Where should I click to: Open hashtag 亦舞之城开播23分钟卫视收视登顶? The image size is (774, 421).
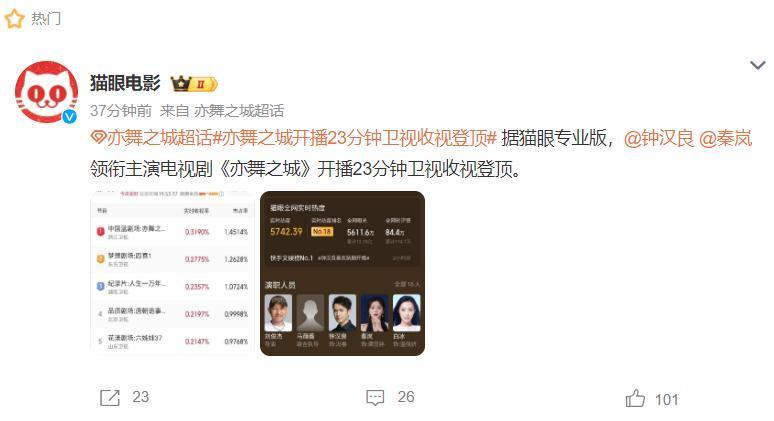(354, 138)
